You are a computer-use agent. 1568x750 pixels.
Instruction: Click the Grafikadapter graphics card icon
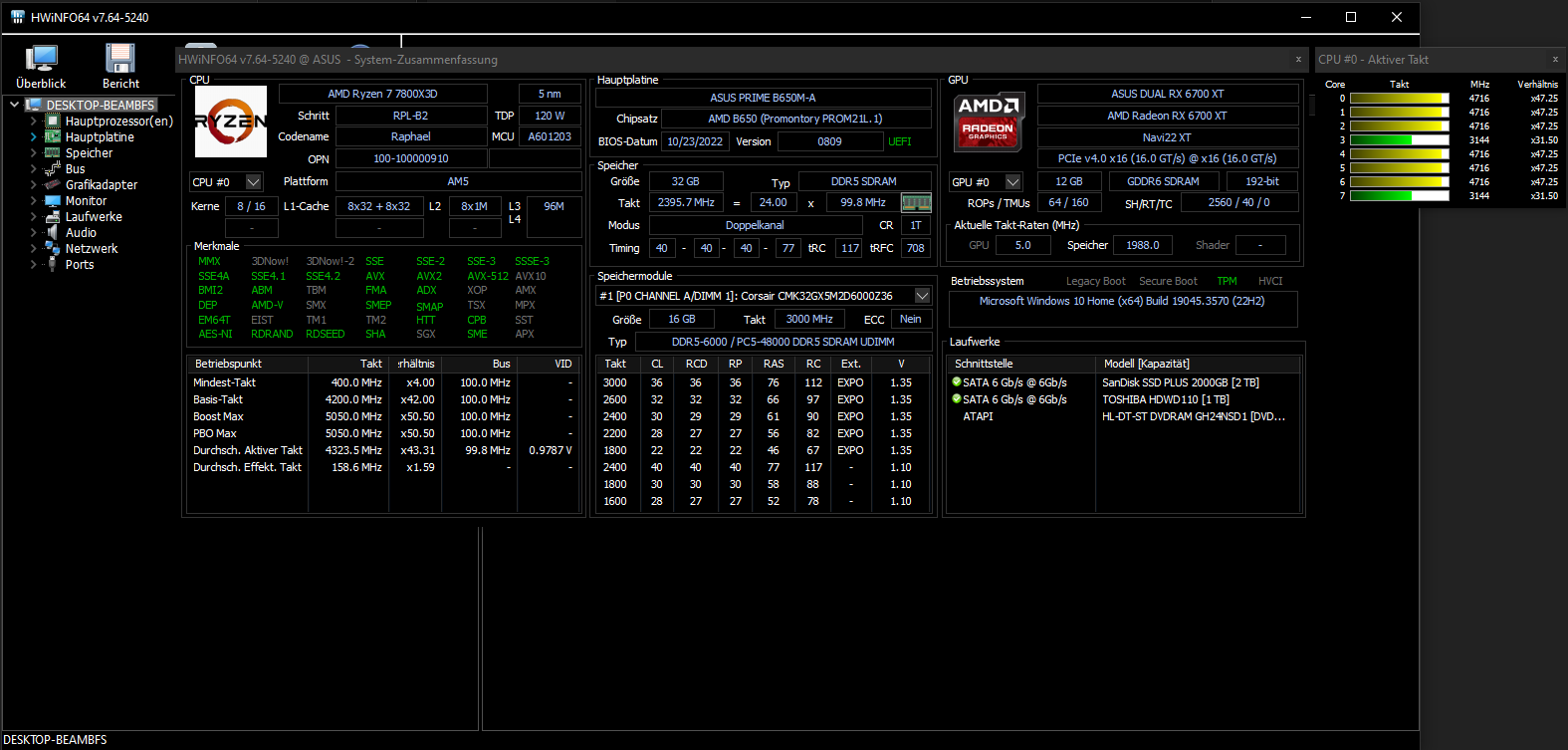(x=53, y=185)
